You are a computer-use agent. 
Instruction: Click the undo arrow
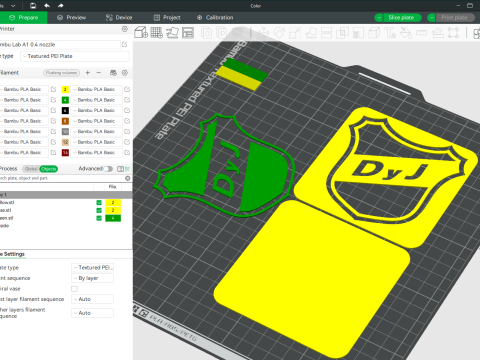pos(47,6)
